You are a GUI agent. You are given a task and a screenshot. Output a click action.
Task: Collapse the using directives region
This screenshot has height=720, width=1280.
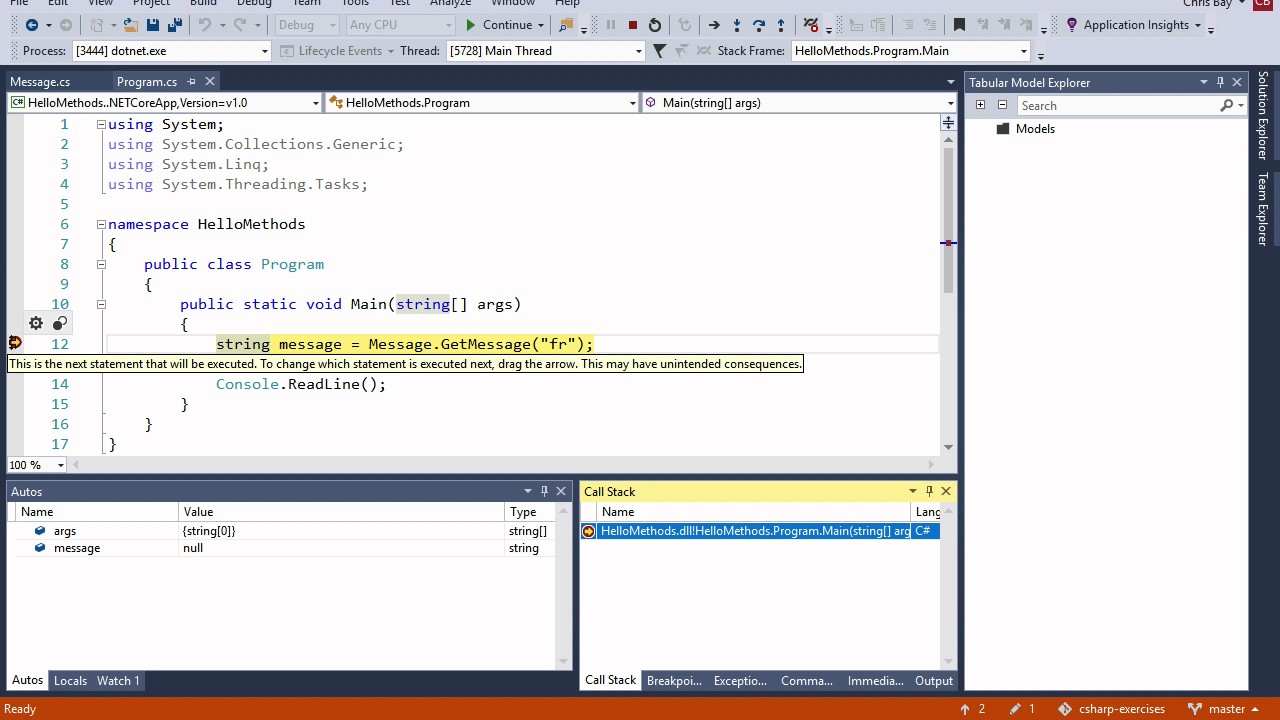coord(101,124)
